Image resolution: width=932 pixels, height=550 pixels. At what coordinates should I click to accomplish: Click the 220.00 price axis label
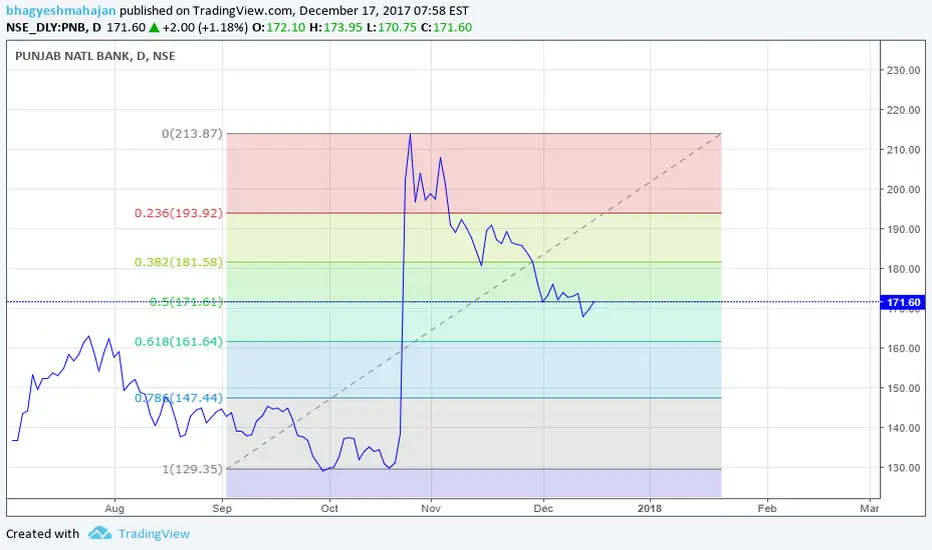pyautogui.click(x=903, y=110)
